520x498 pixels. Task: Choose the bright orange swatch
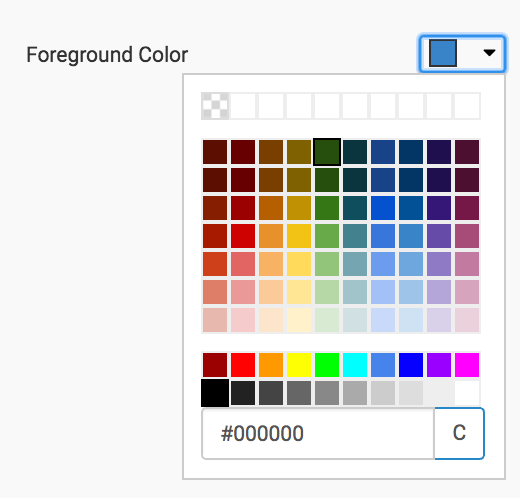pyautogui.click(x=271, y=365)
